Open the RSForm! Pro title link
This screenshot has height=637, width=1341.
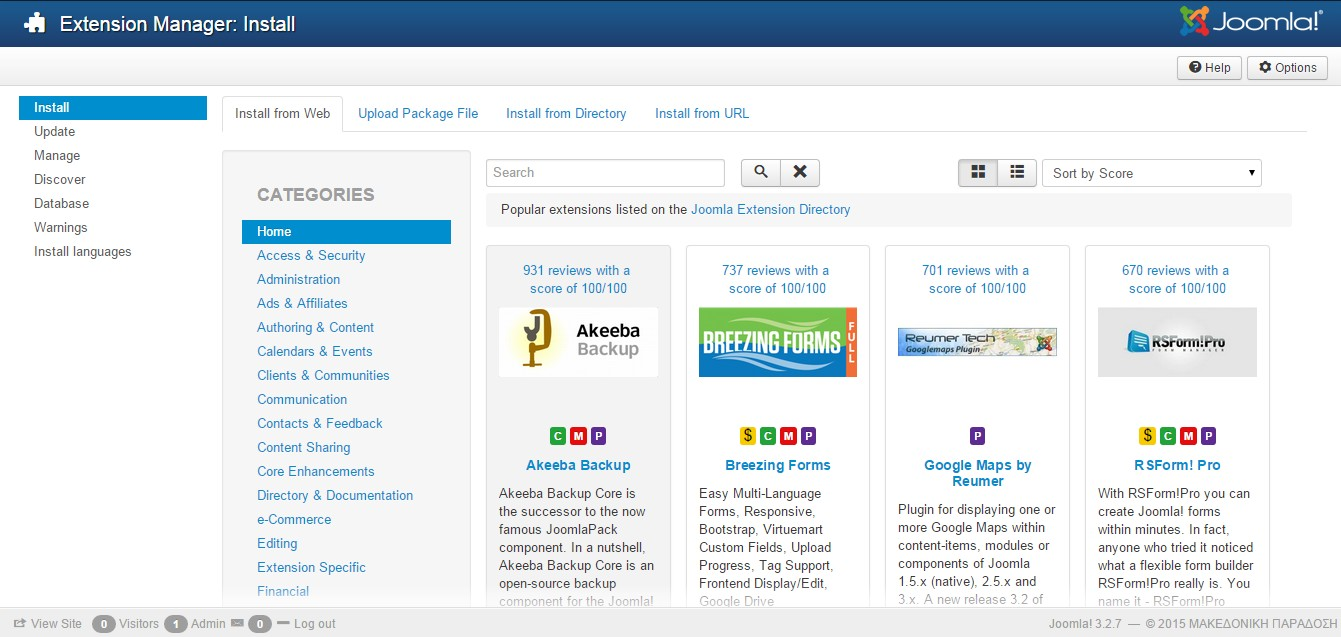[1177, 465]
